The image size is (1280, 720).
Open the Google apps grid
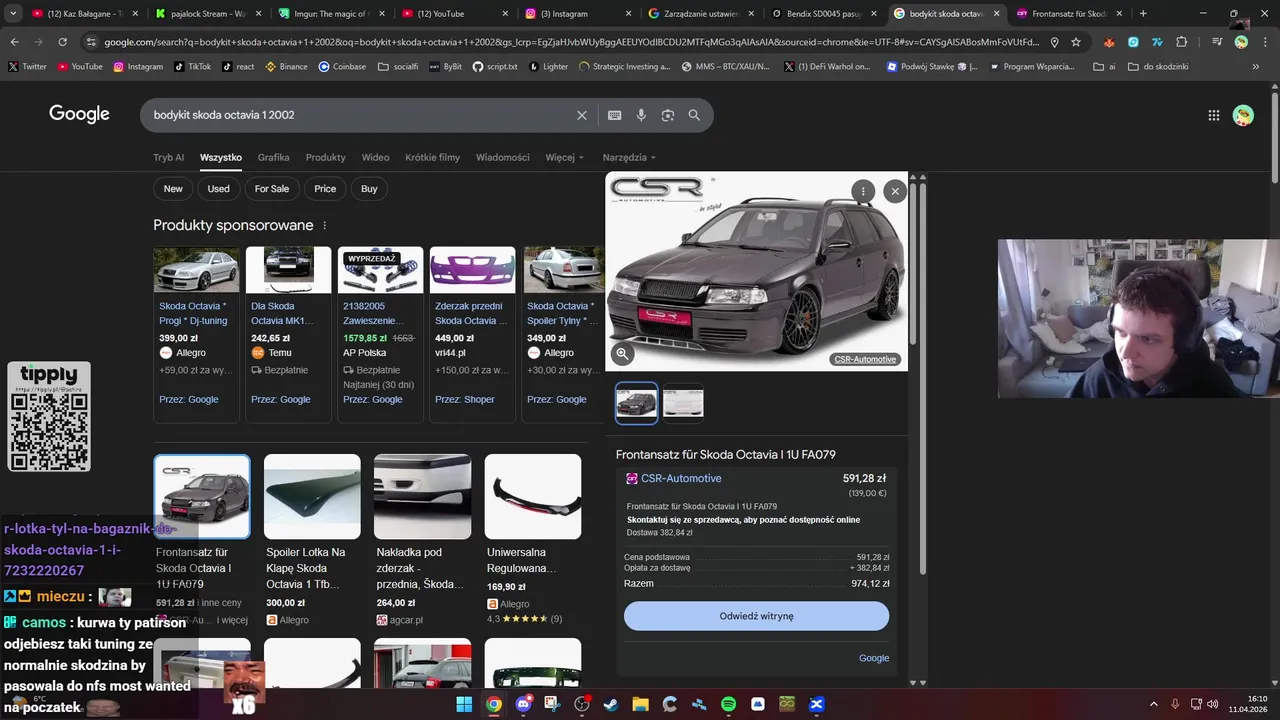point(1214,115)
